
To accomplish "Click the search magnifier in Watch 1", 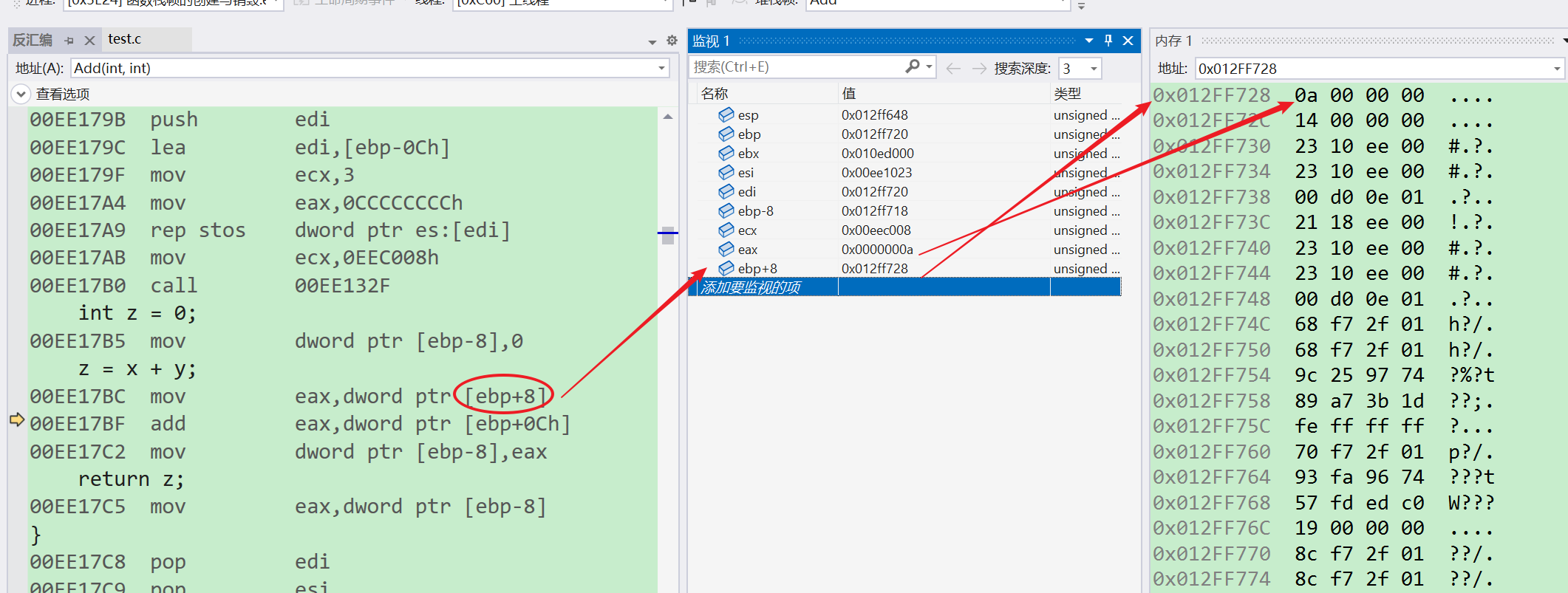I will coord(913,66).
